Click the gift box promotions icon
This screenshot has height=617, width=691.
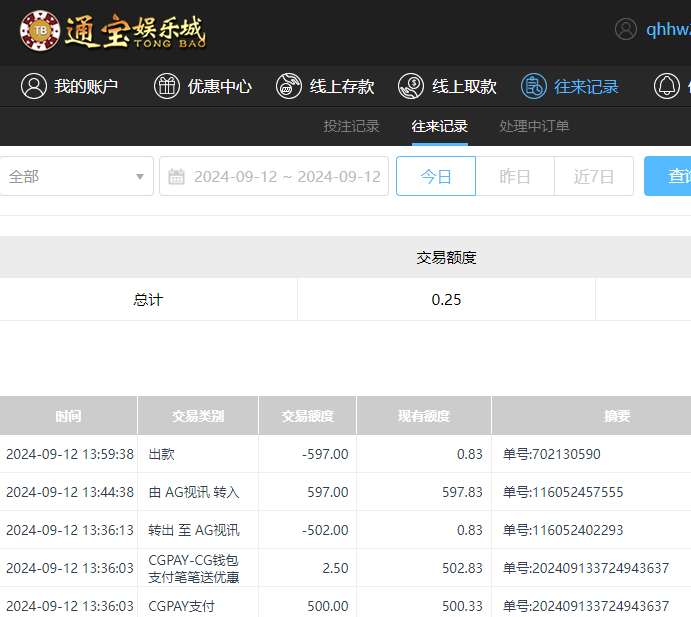click(167, 87)
